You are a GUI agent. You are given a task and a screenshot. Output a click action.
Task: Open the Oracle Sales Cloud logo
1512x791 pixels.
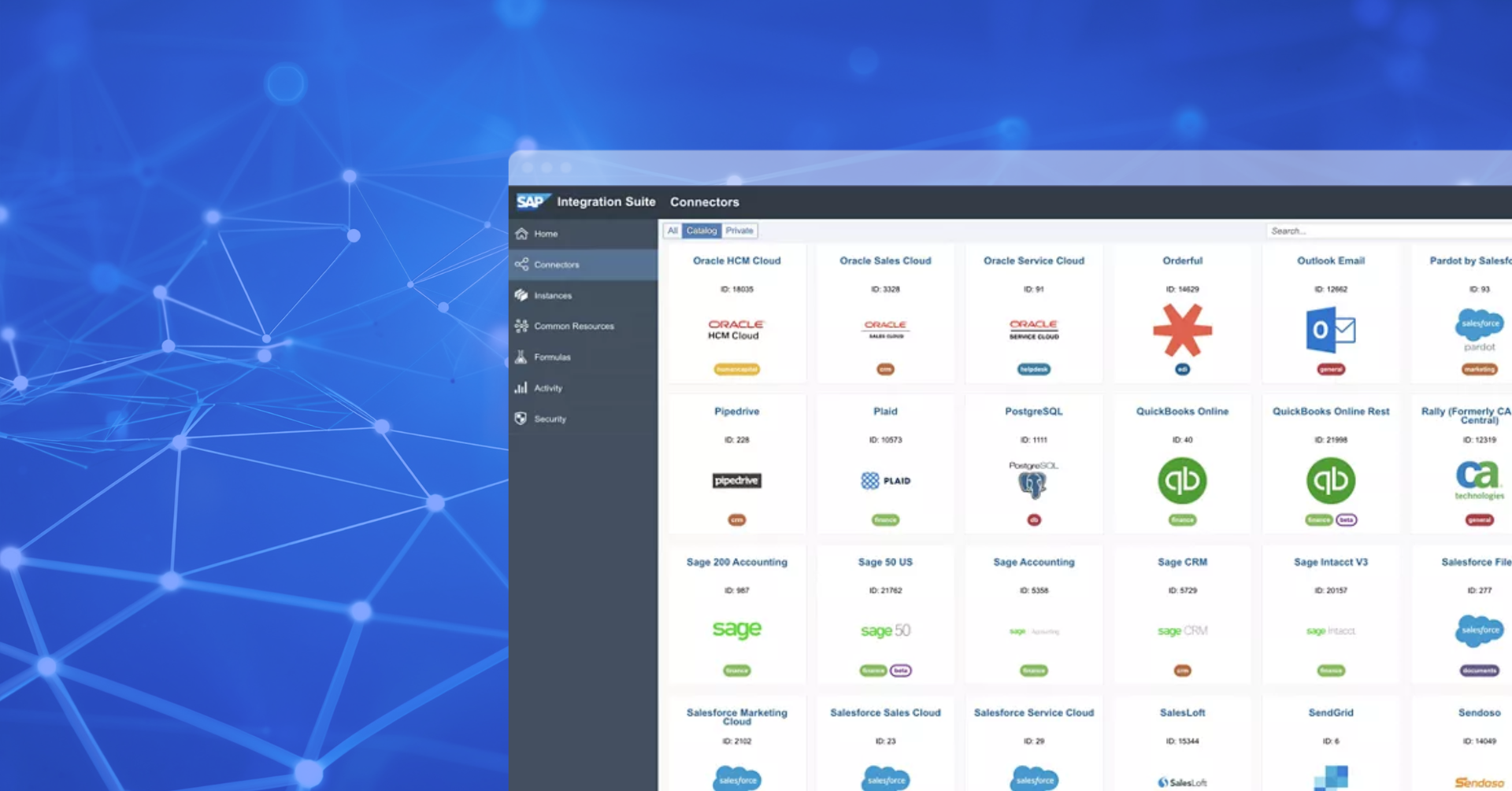(885, 329)
